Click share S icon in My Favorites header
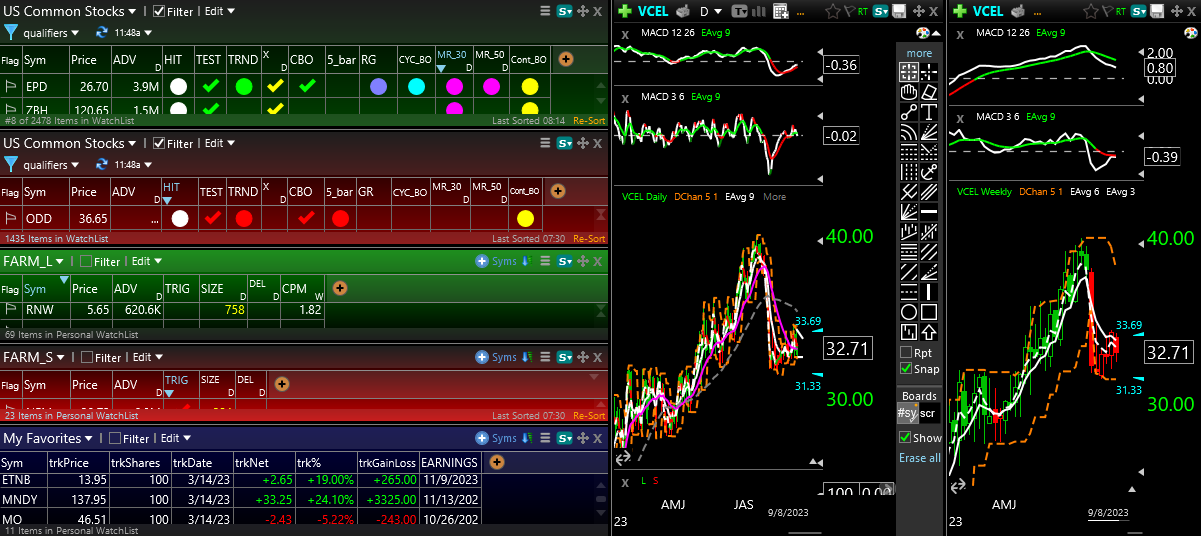 coord(566,438)
